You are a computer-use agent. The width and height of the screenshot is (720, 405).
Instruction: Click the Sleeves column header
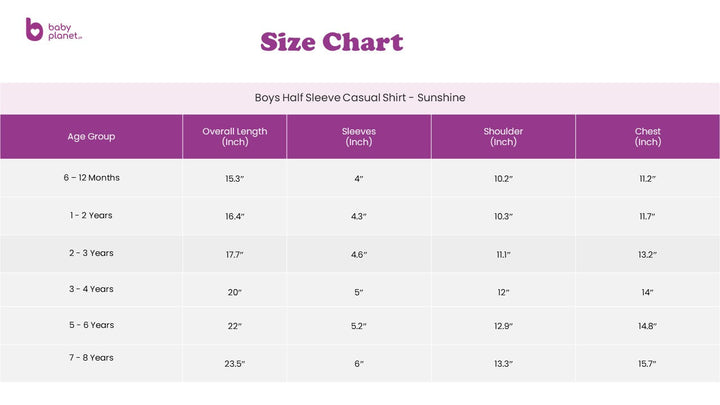point(358,137)
